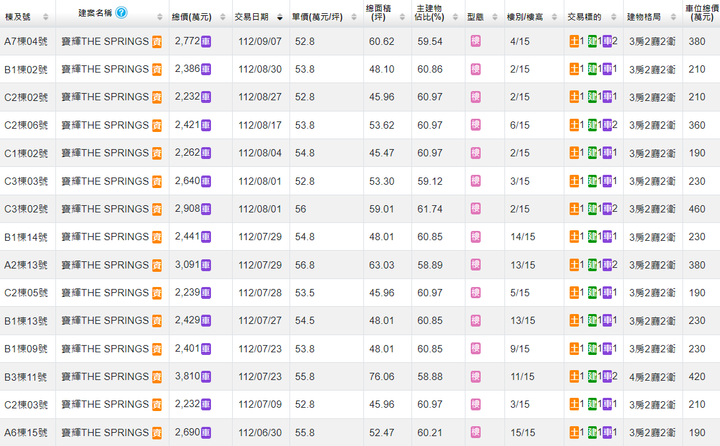Open the help icon beside 建案名稱
Image resolution: width=720 pixels, height=446 pixels.
(x=121, y=12)
